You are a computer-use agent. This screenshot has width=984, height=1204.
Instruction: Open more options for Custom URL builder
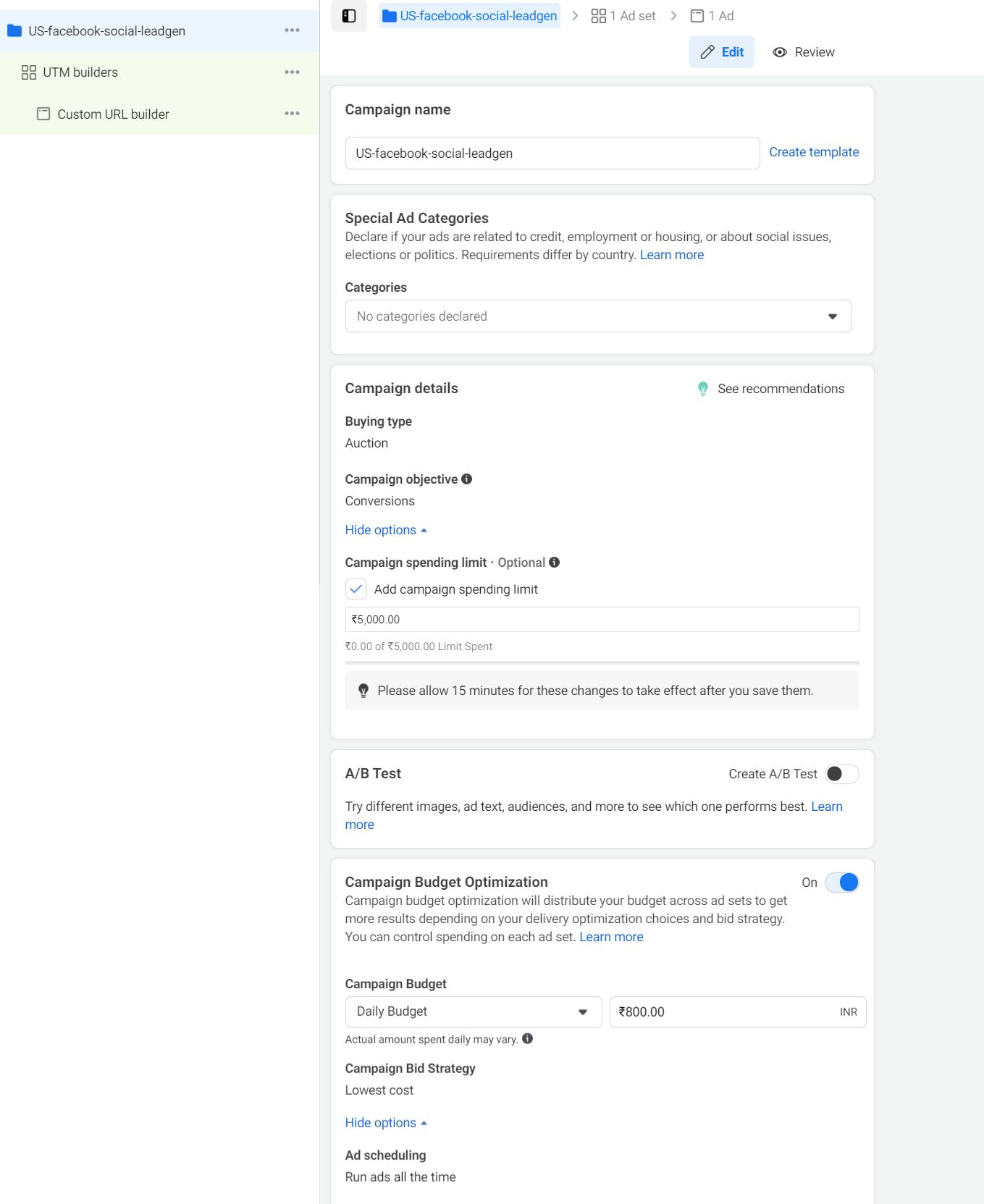coord(292,114)
